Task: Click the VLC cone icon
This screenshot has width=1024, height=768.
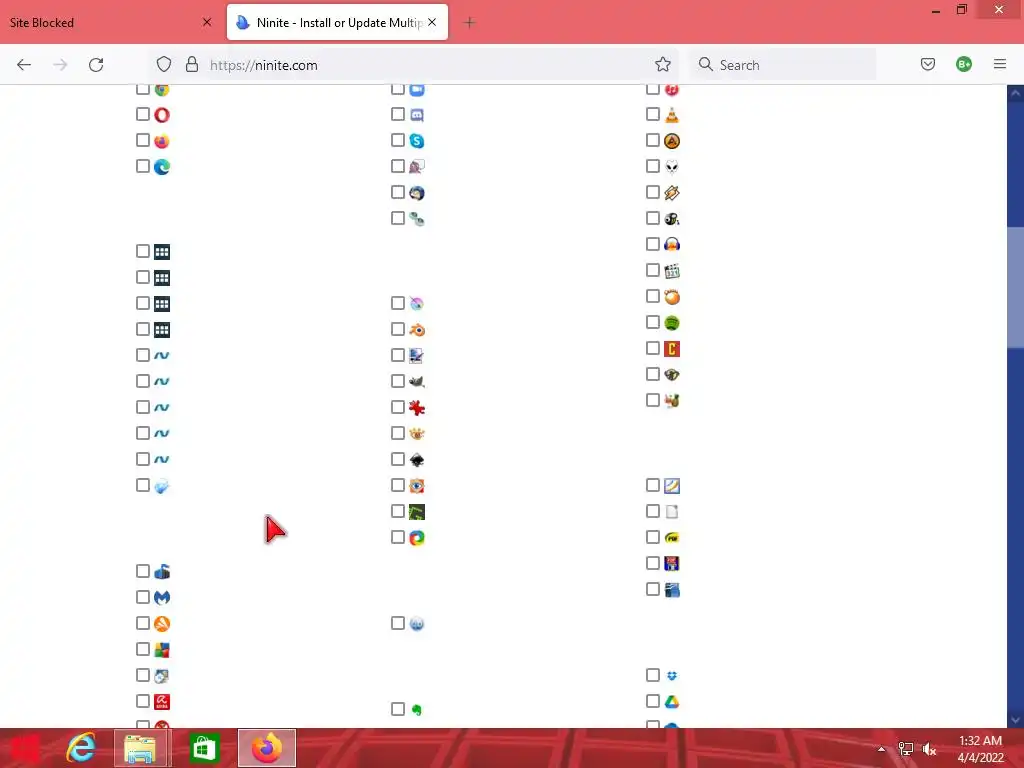Action: [x=671, y=115]
